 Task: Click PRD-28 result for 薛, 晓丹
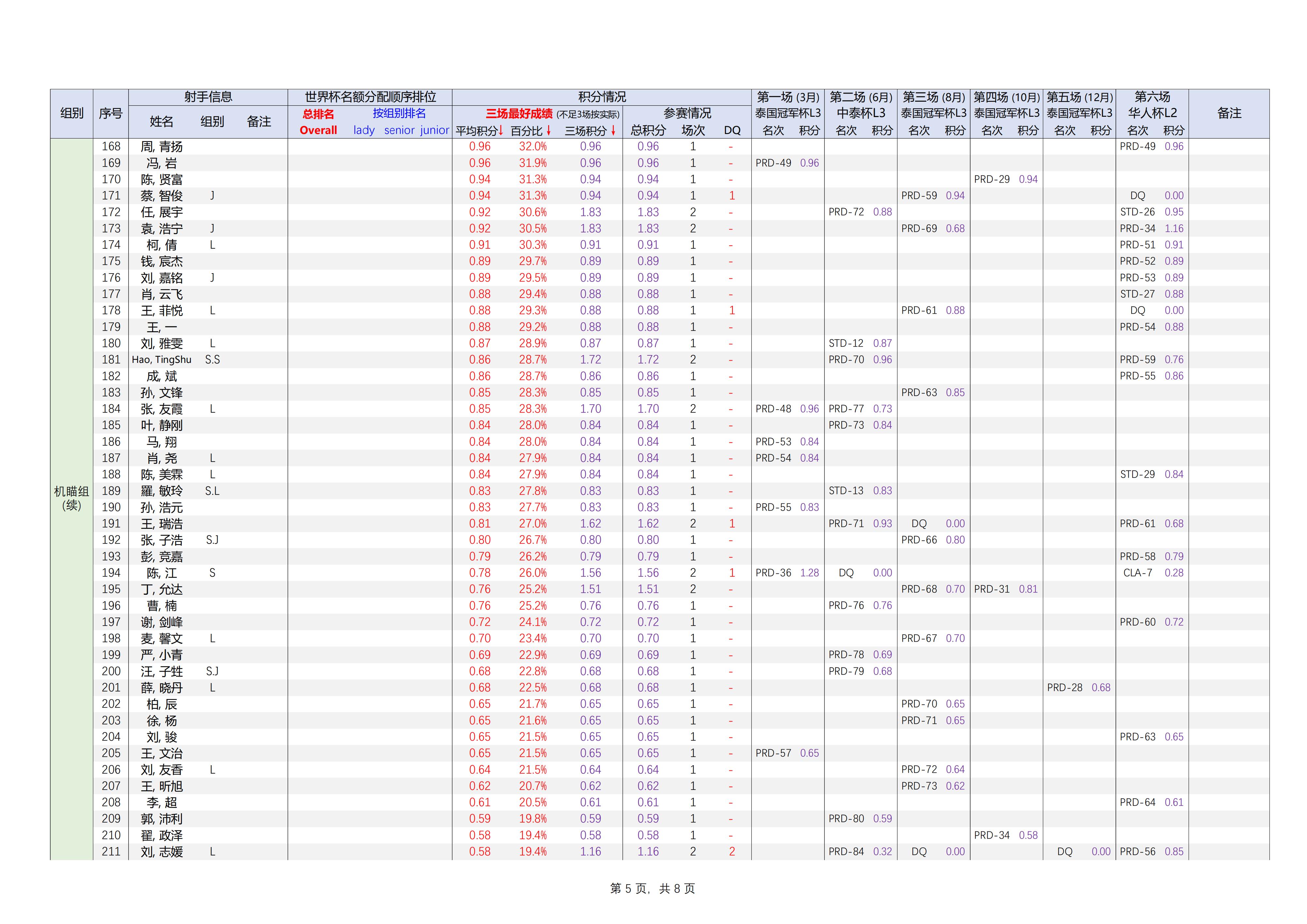coord(1064,688)
